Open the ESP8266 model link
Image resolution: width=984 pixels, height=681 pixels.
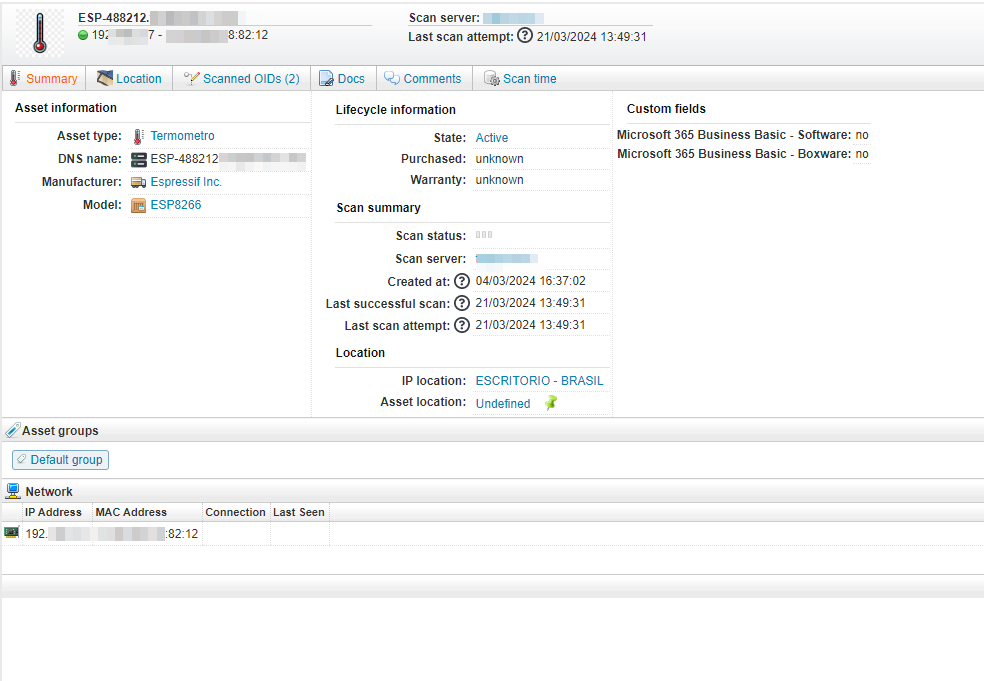[x=176, y=205]
